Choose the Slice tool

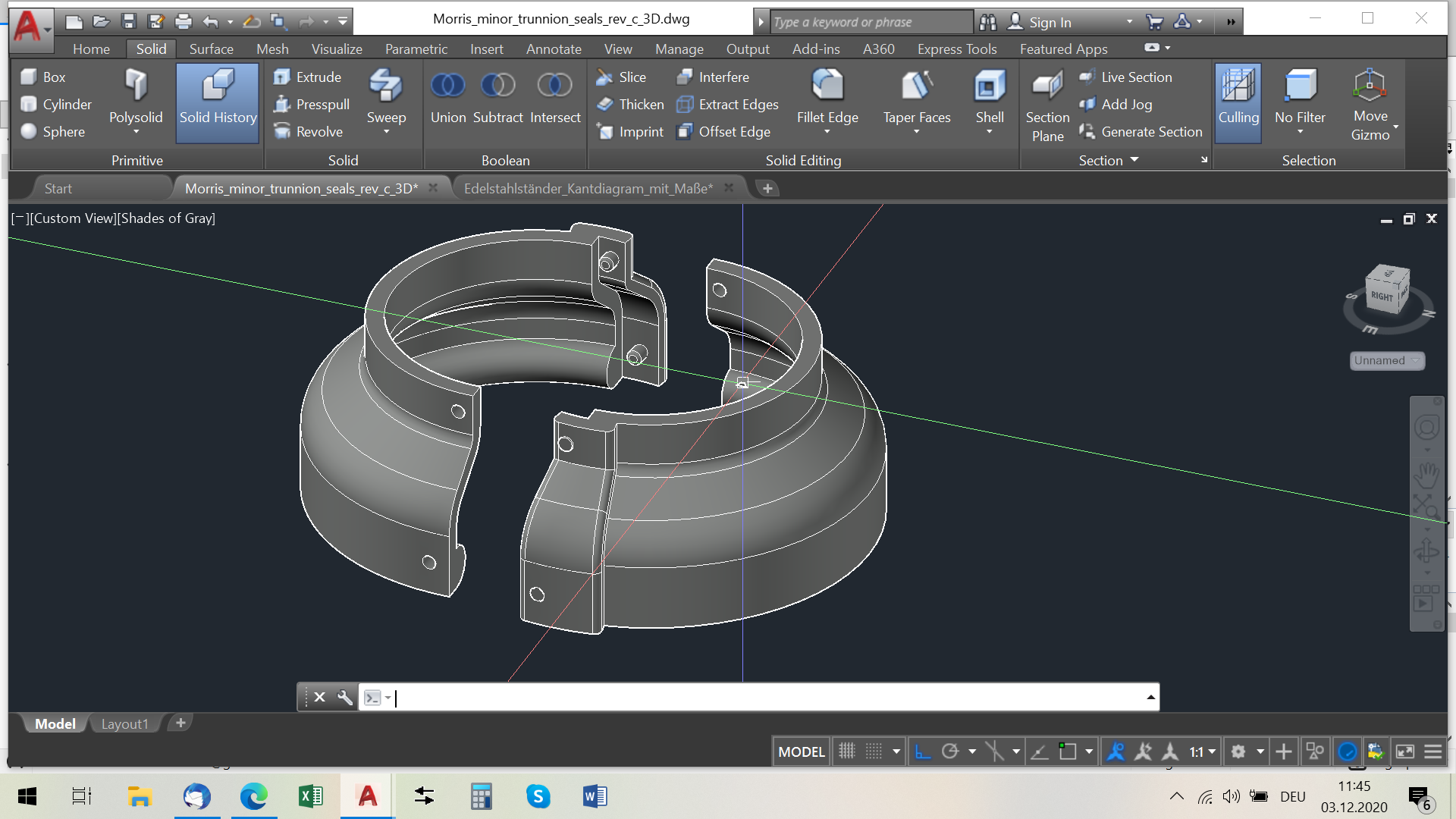621,77
